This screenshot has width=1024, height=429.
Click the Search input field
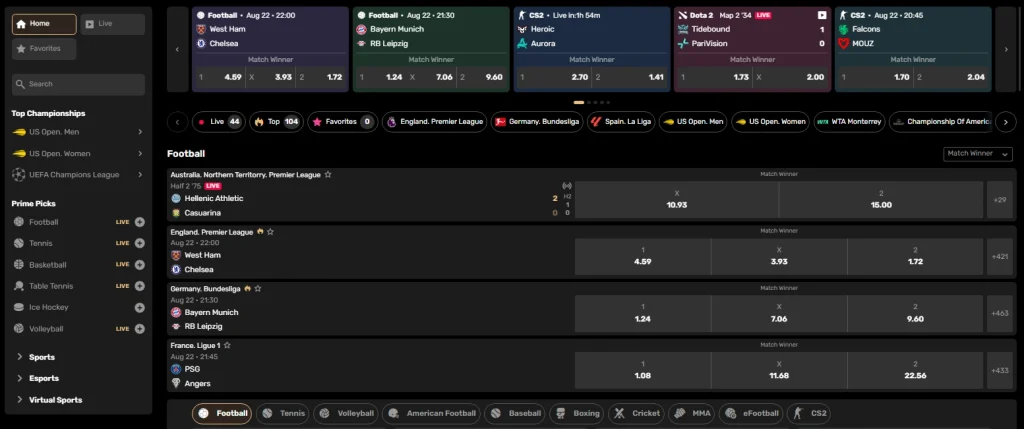(78, 84)
